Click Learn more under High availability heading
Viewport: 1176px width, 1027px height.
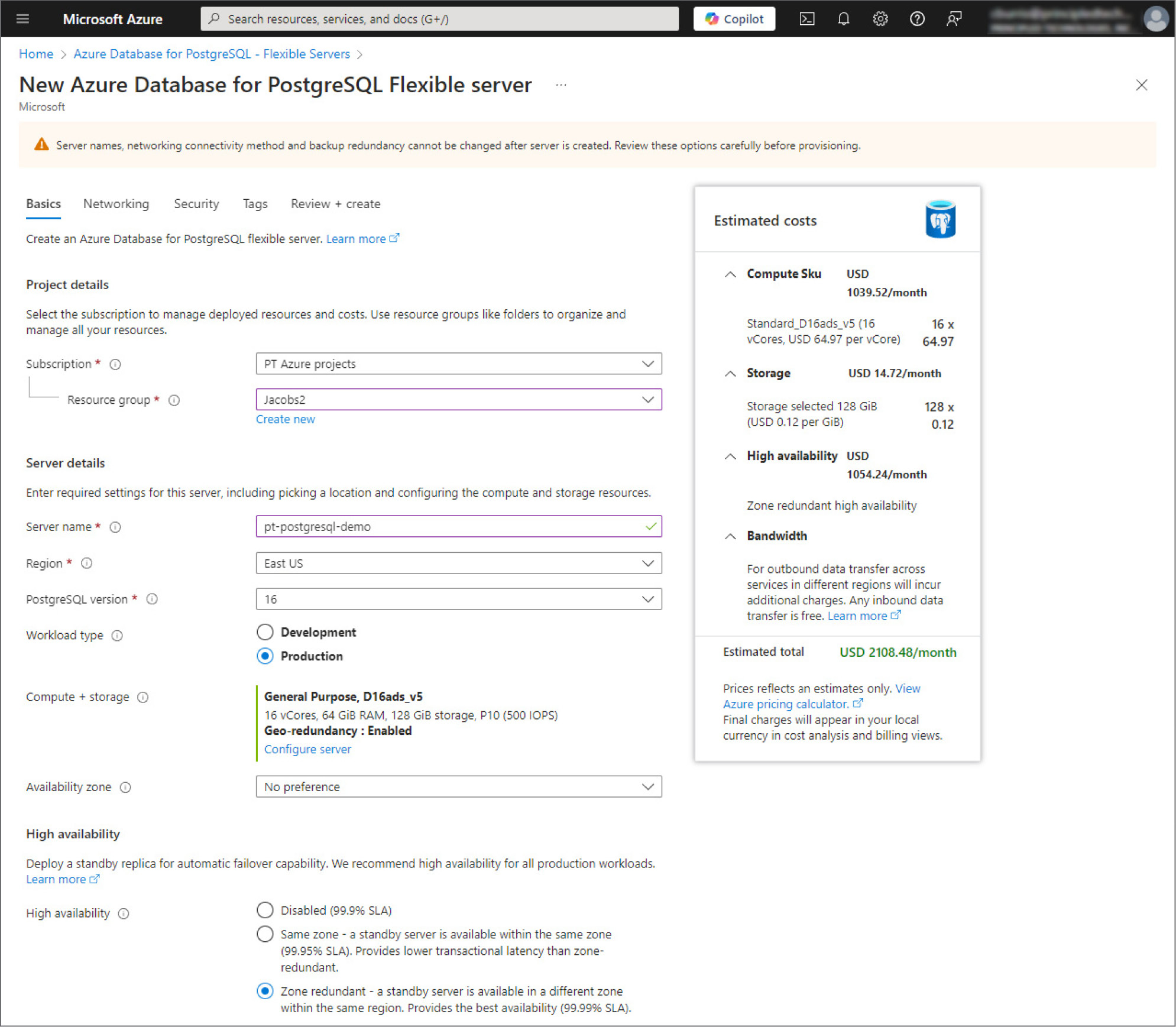coord(63,880)
